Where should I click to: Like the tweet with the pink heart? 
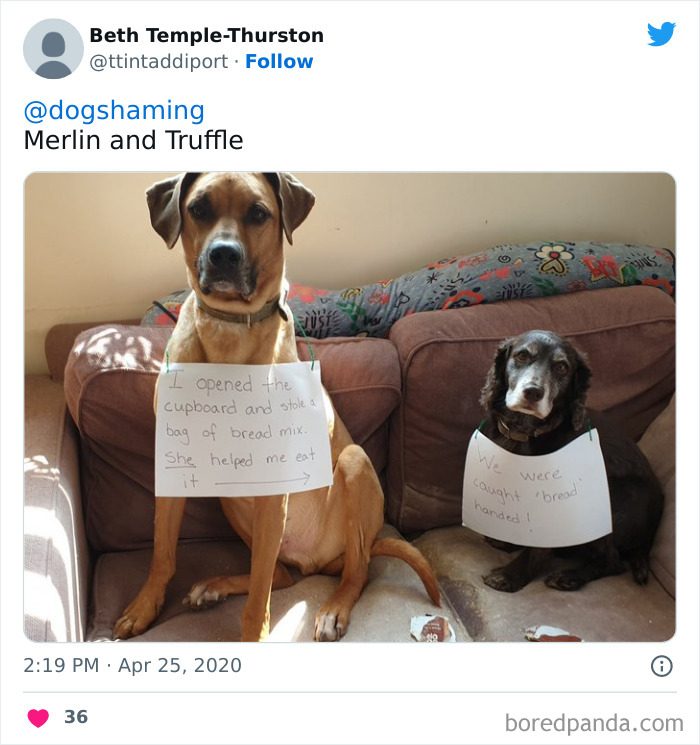tap(38, 717)
